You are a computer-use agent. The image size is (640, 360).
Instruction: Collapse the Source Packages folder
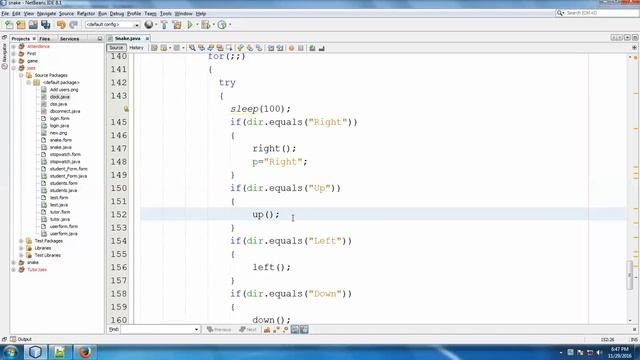pos(21,76)
